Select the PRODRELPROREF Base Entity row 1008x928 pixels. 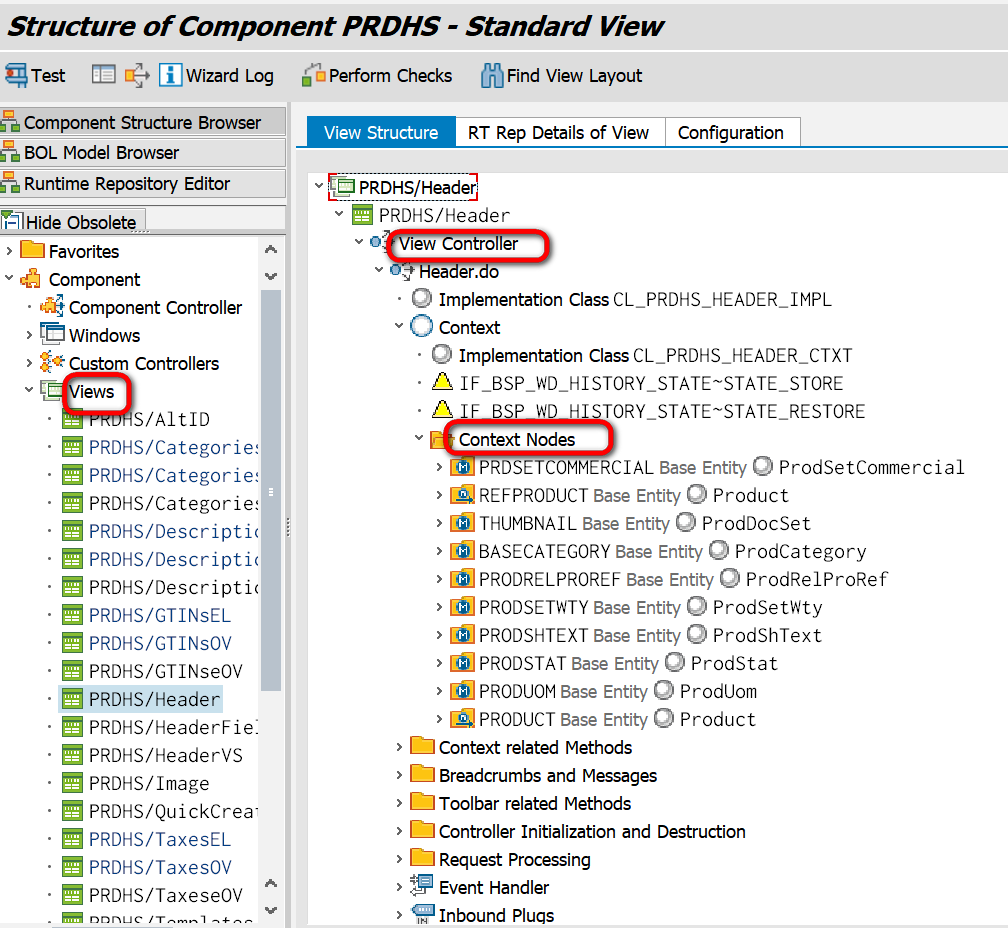tap(669, 580)
